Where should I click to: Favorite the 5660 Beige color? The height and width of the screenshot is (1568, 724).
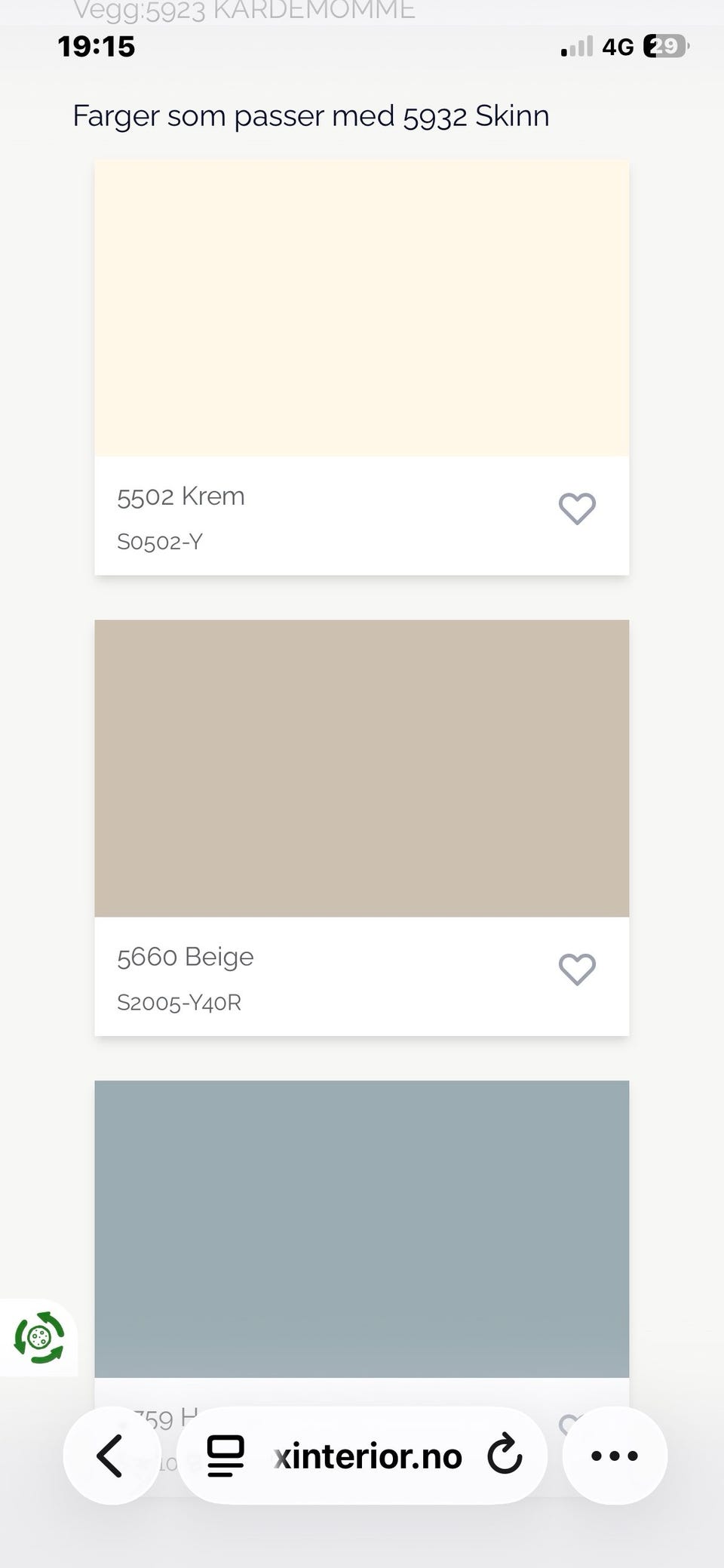tap(577, 969)
